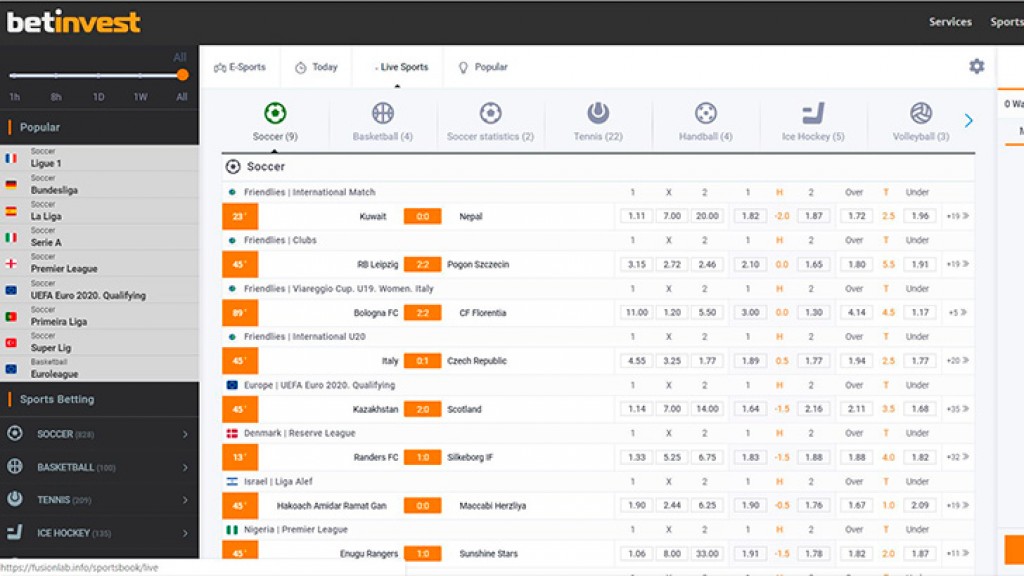Image resolution: width=1024 pixels, height=576 pixels.
Task: Click the Ice Hockey icon in the sidebar
Action: [x=14, y=533]
